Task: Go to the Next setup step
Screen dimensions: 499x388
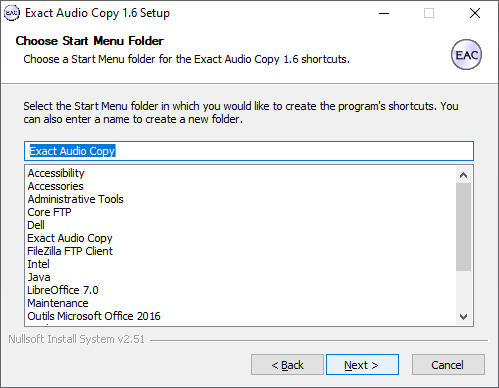Action: coord(362,365)
